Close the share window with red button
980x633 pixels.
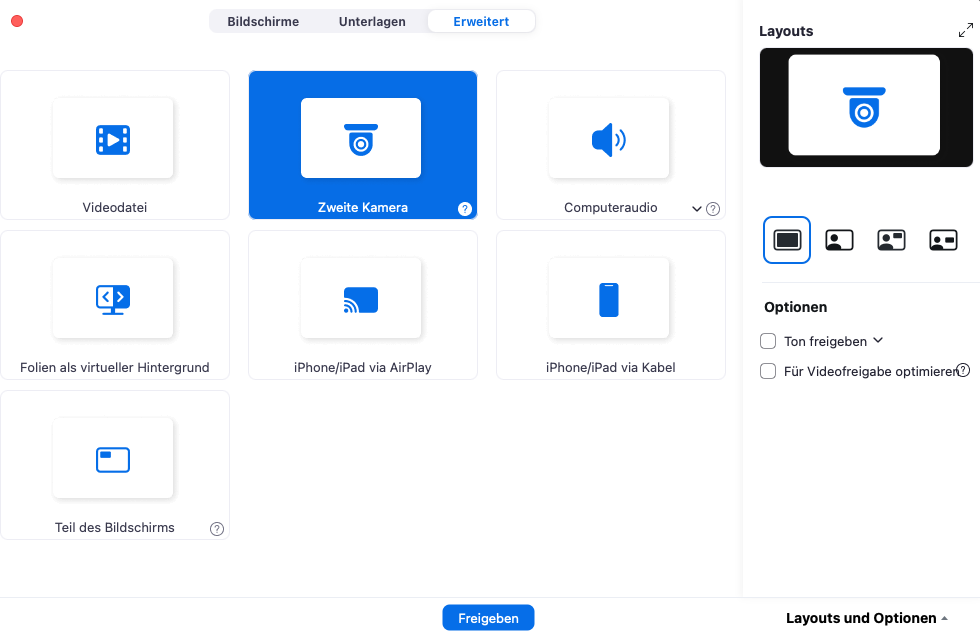point(17,21)
